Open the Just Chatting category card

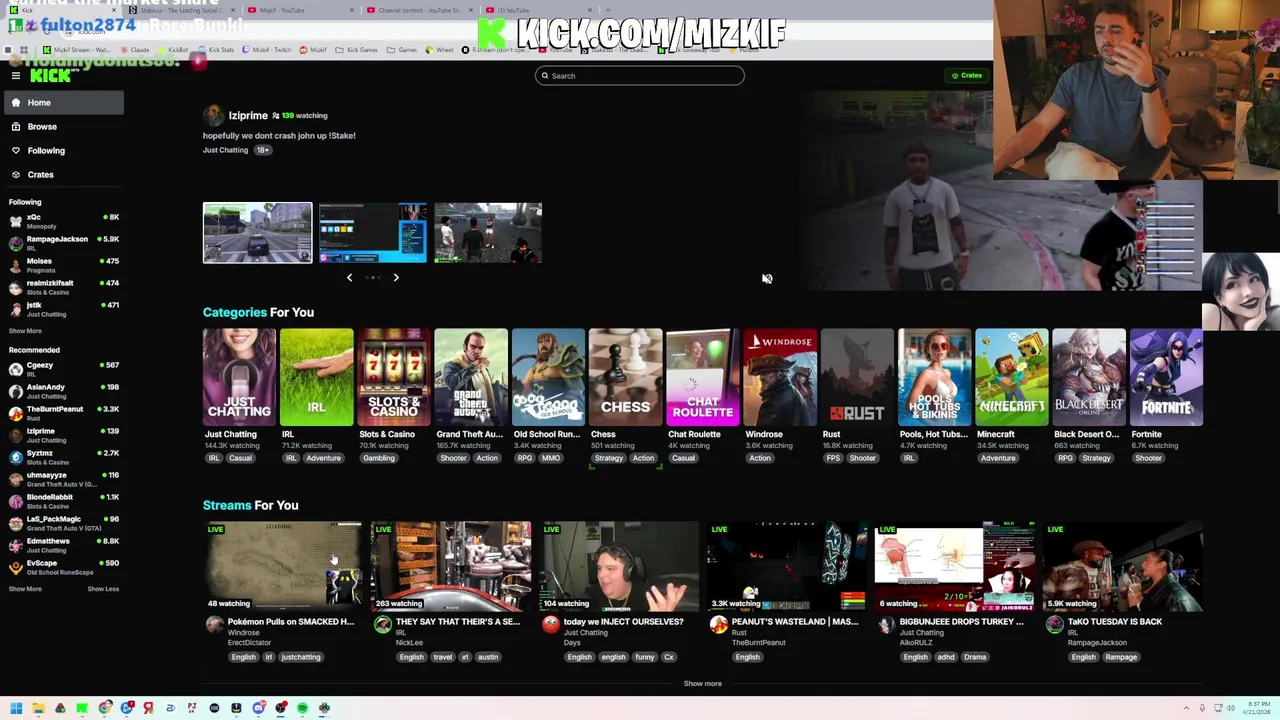[239, 377]
